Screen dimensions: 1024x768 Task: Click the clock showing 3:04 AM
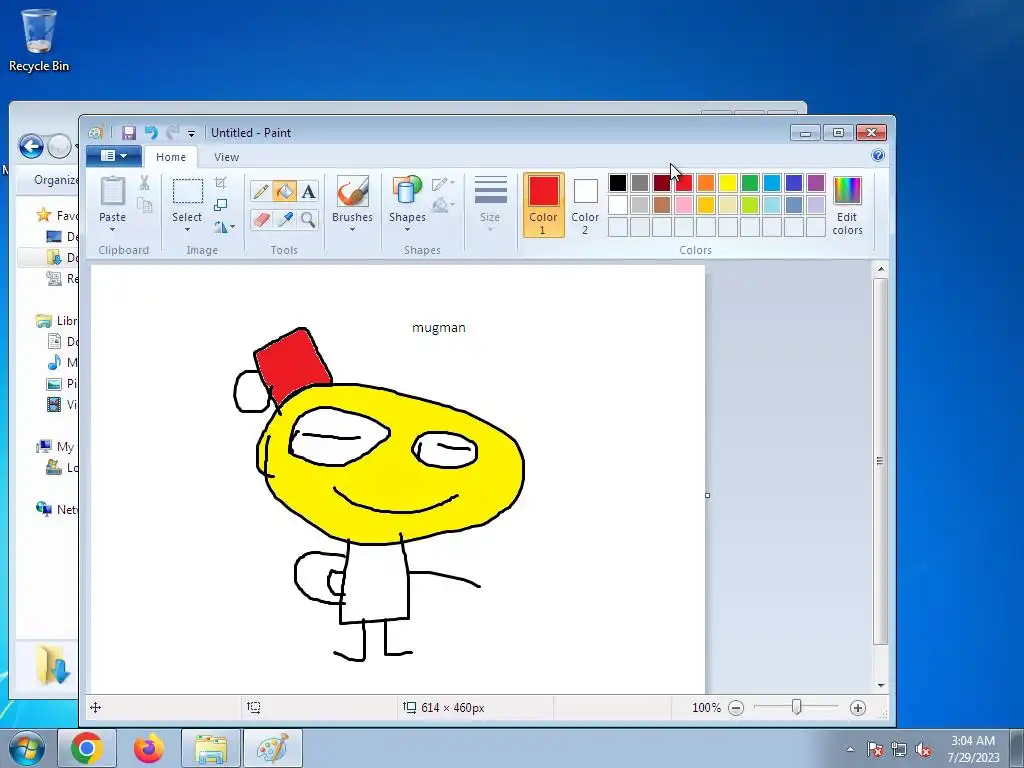[973, 741]
